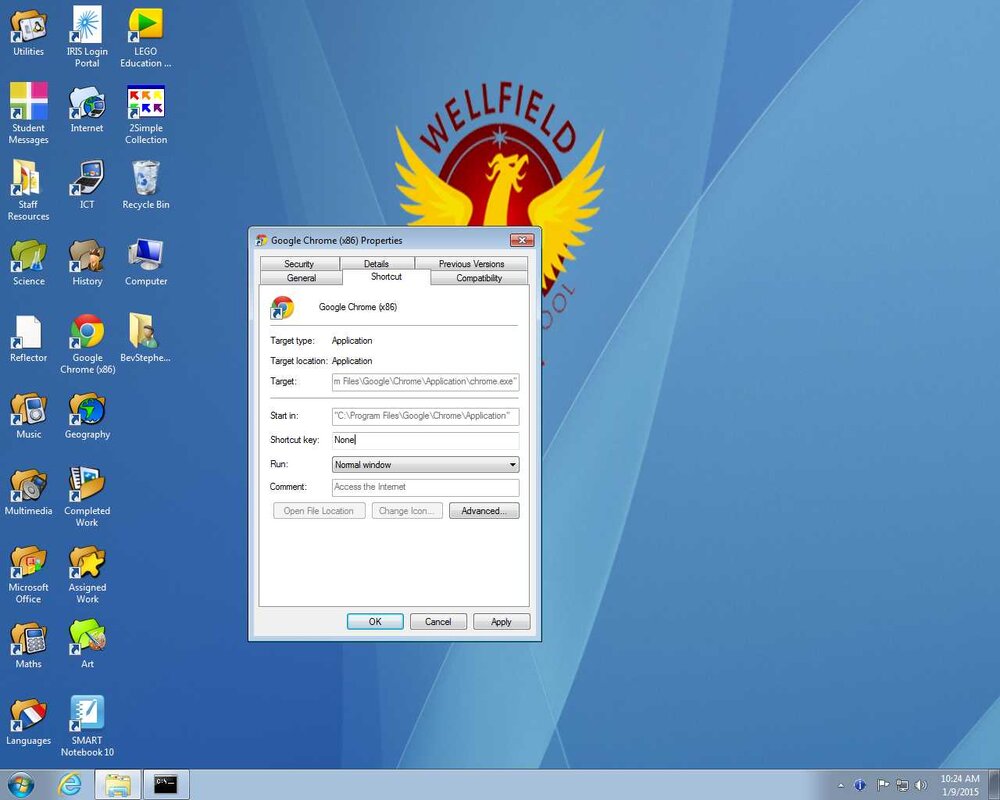Open the volume speaker tray icon

click(x=920, y=785)
